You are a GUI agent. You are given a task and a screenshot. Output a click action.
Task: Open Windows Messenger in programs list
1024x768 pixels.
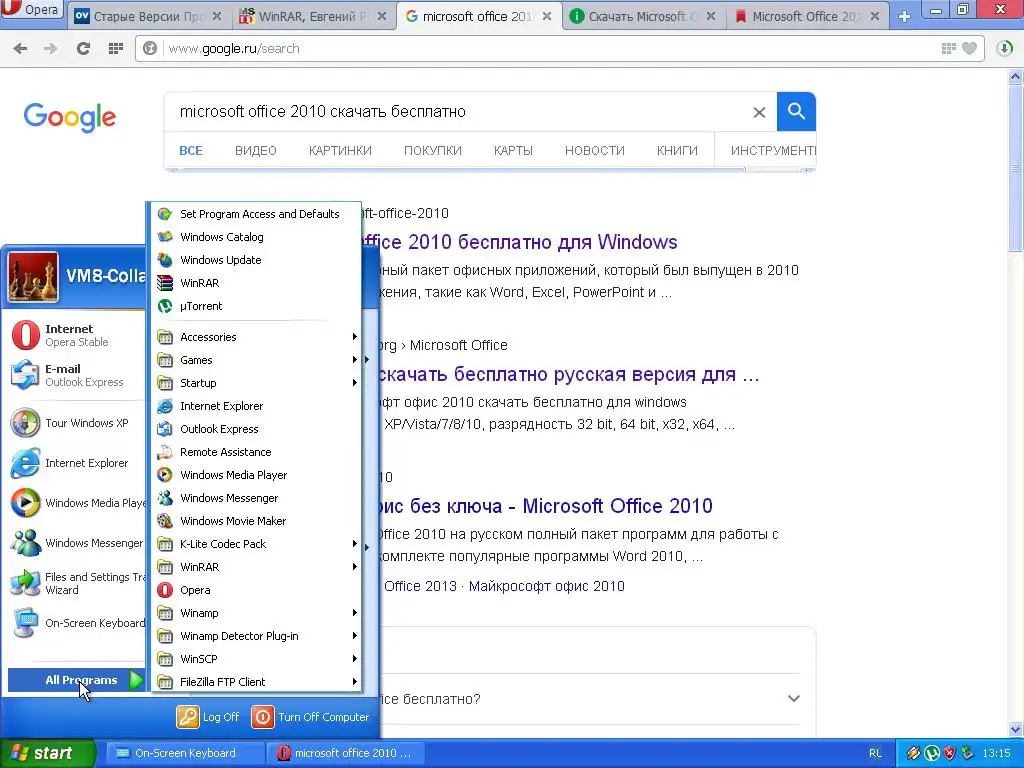pos(256,498)
